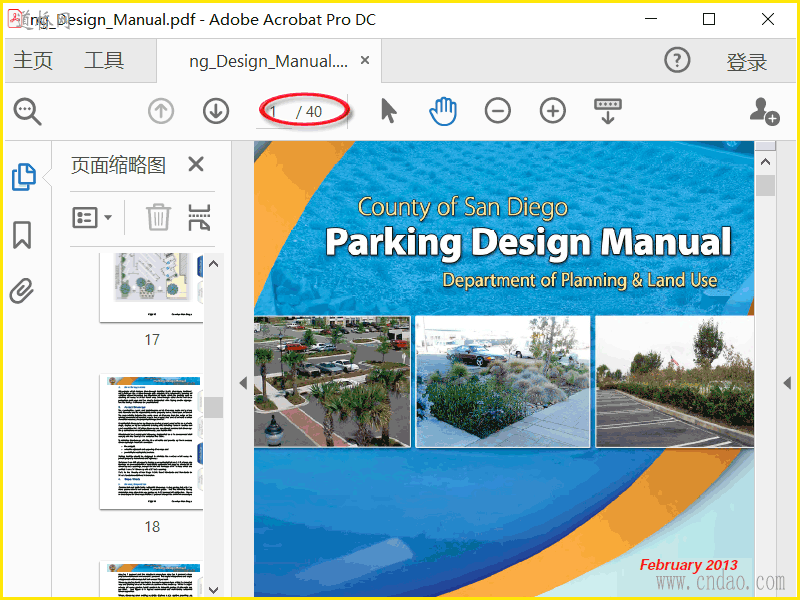The image size is (800, 600).
Task: Click document scroll up arrow
Action: 765,162
